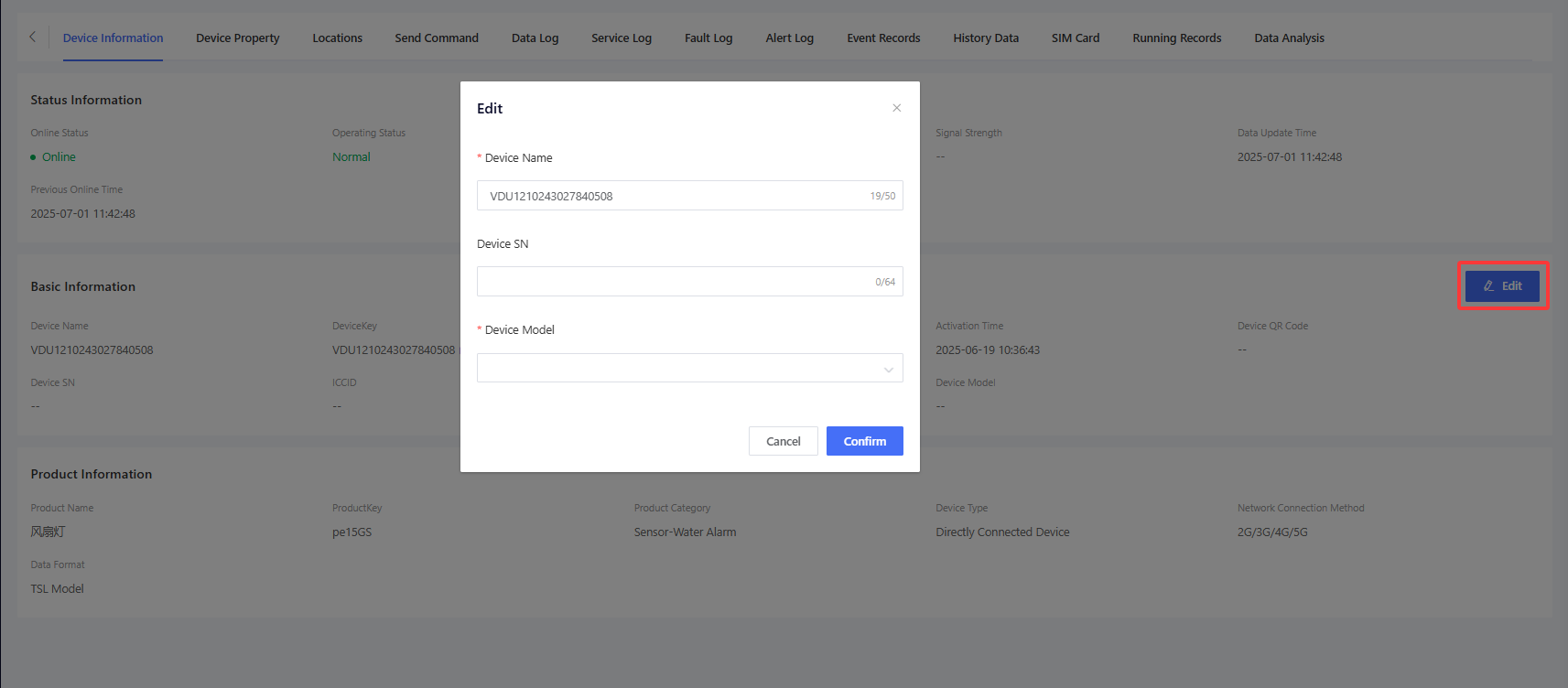1568x688 pixels.
Task: Click the back arrow icon
Action: (32, 37)
